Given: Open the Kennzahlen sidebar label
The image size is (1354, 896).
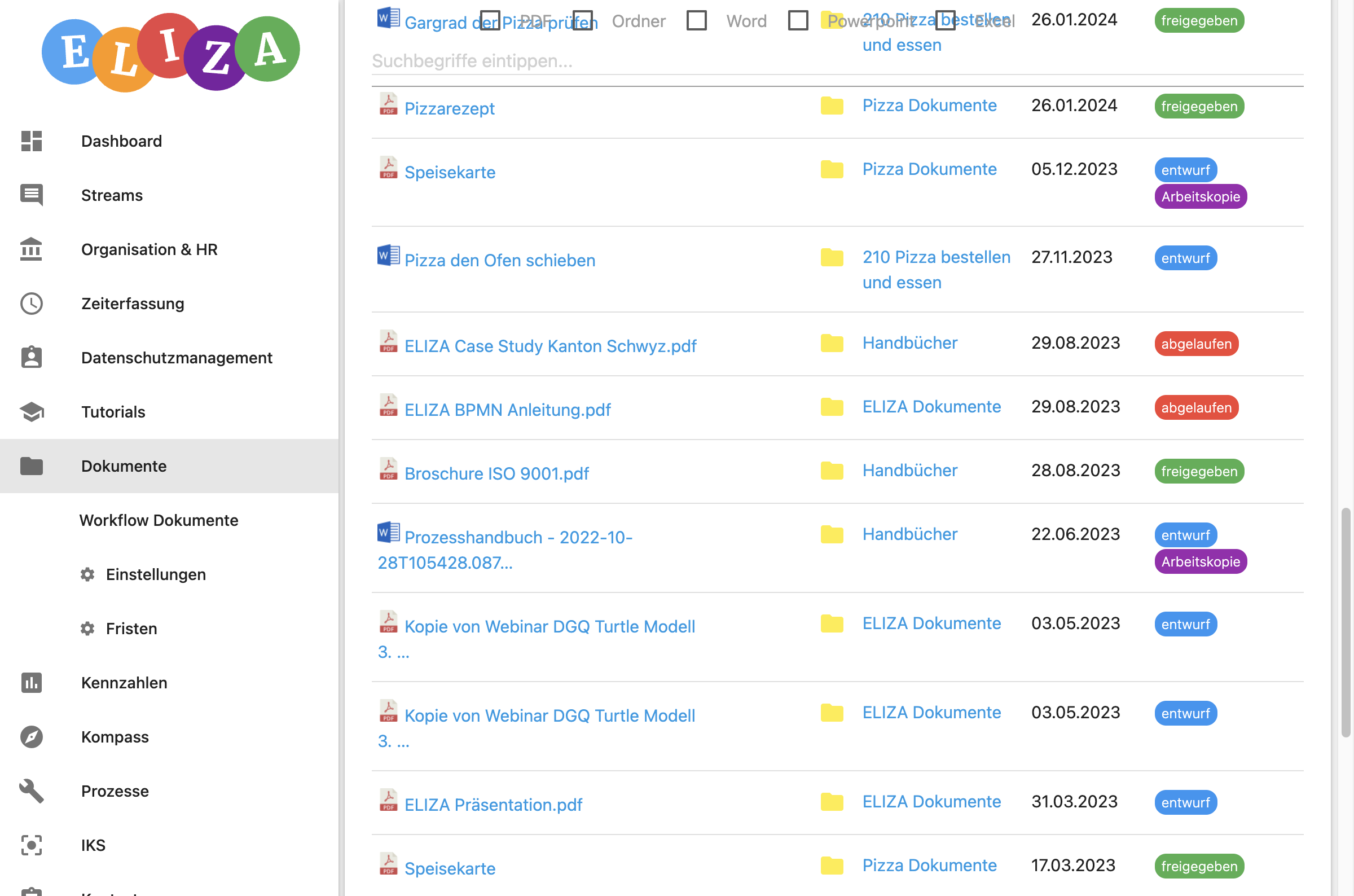Looking at the screenshot, I should tap(124, 683).
